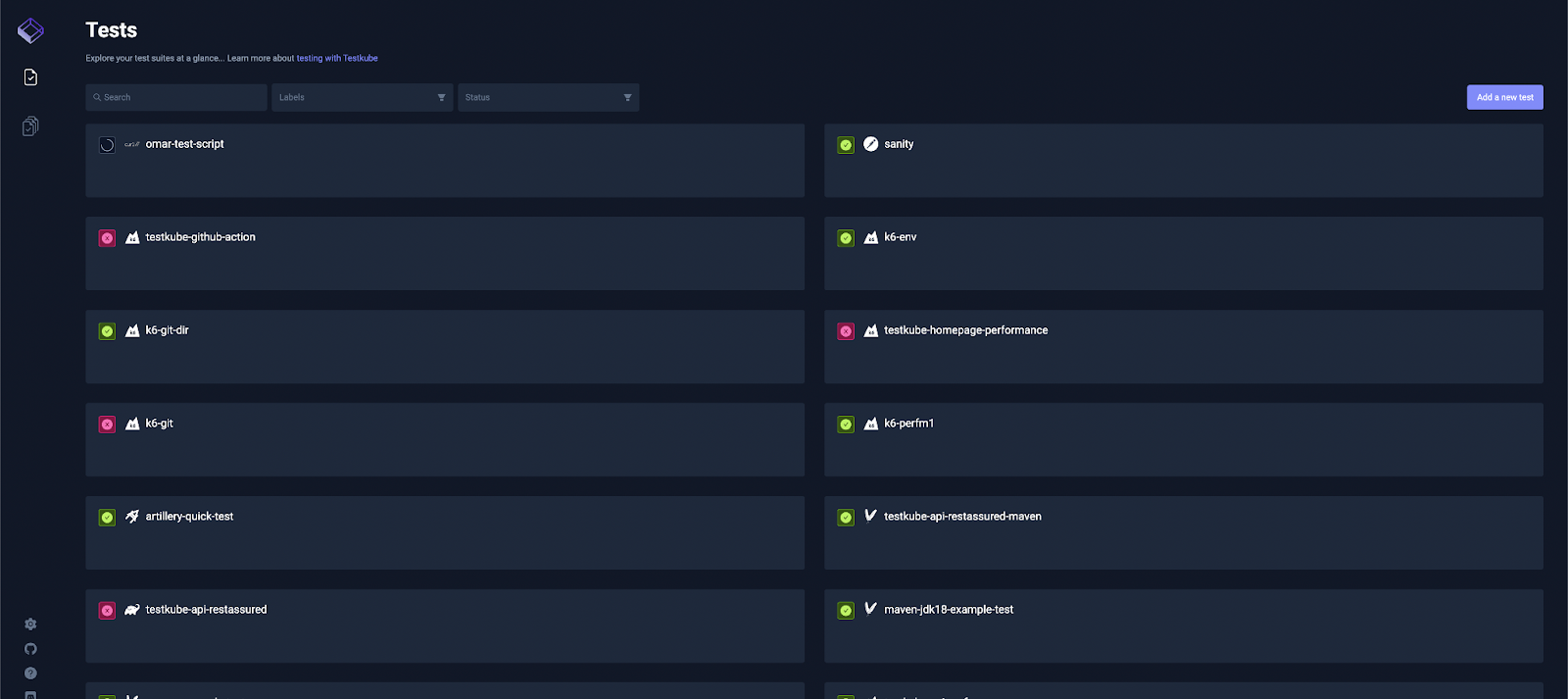Click the failed status icon on testkube-github-action

click(107, 237)
